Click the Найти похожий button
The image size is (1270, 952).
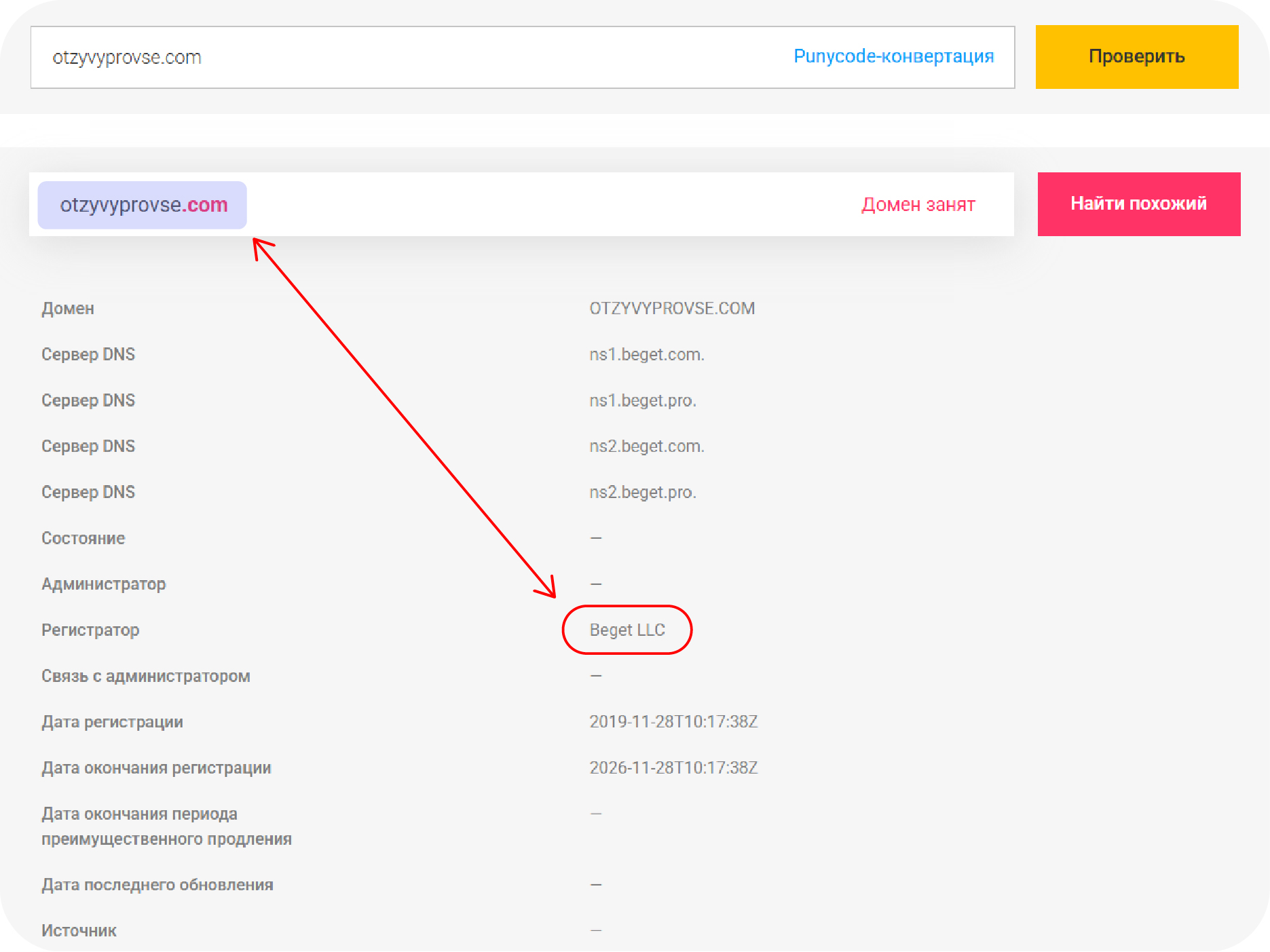(x=1138, y=204)
